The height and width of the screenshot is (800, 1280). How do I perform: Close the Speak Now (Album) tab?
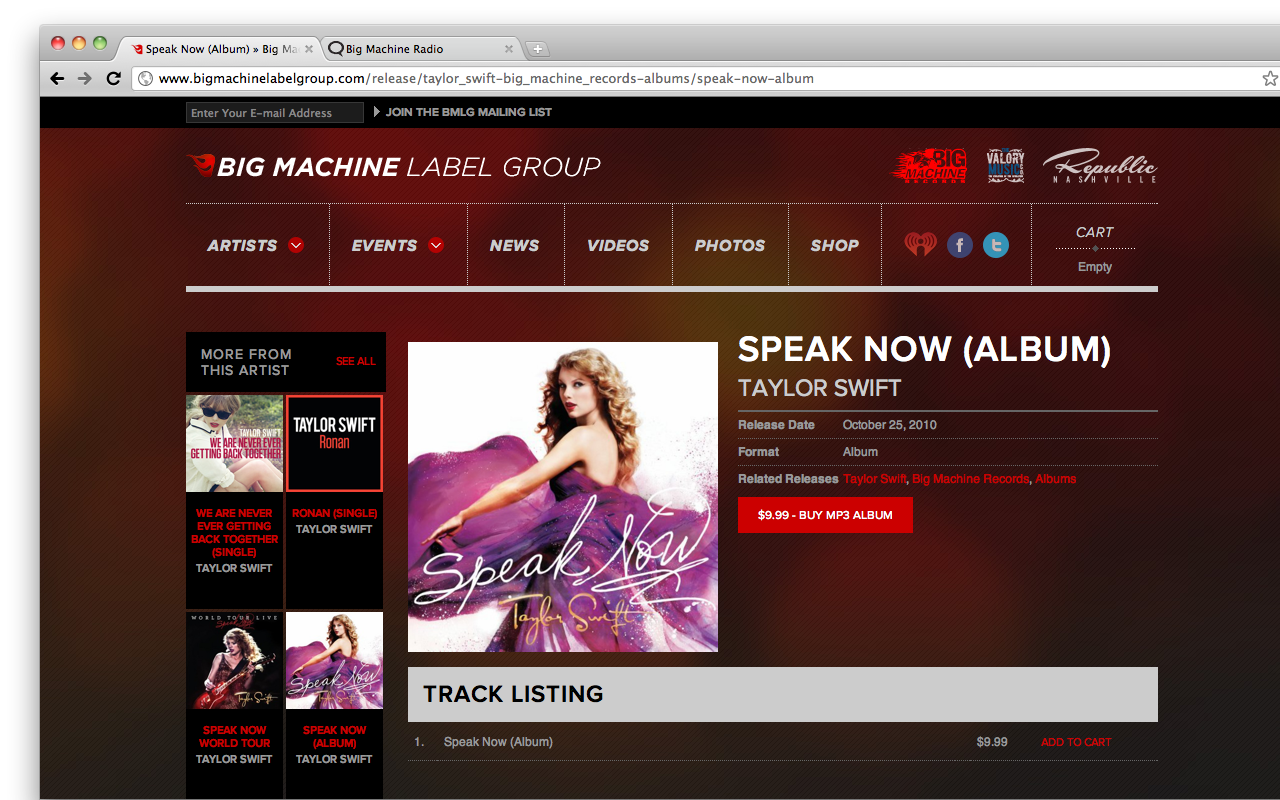[x=309, y=49]
